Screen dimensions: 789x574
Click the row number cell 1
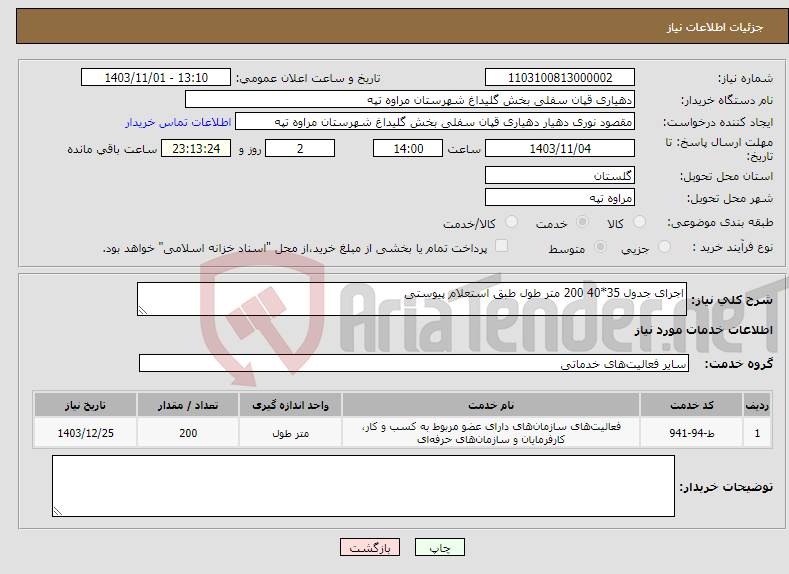pos(757,433)
